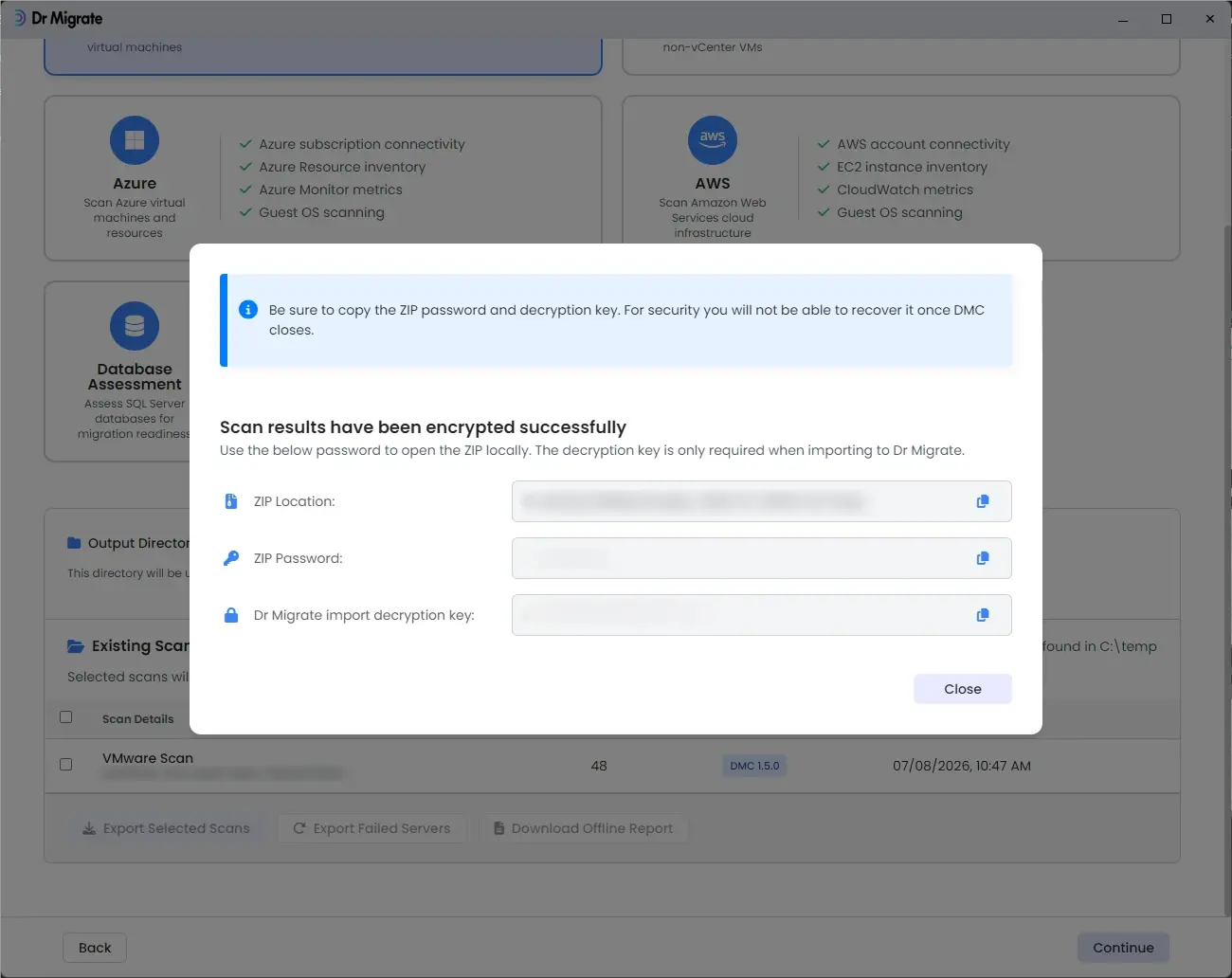Click the AWS card title

click(713, 184)
